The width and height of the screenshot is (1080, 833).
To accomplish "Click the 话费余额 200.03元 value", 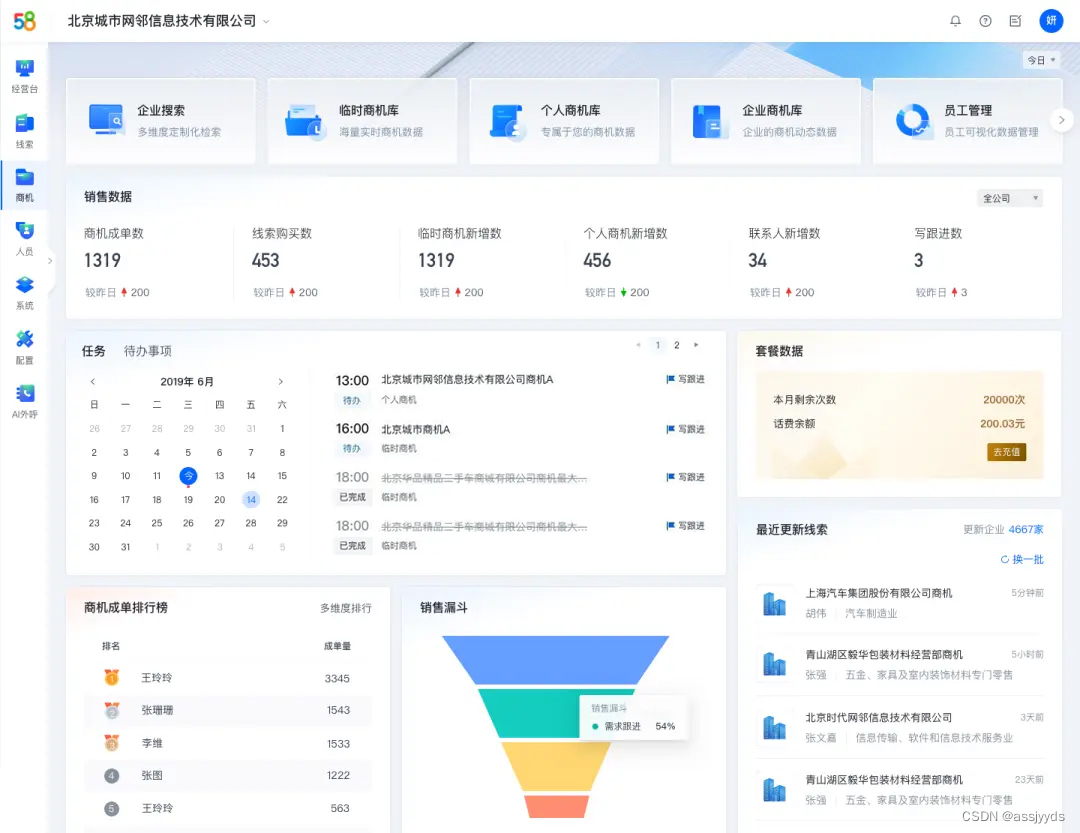I will pos(1002,424).
